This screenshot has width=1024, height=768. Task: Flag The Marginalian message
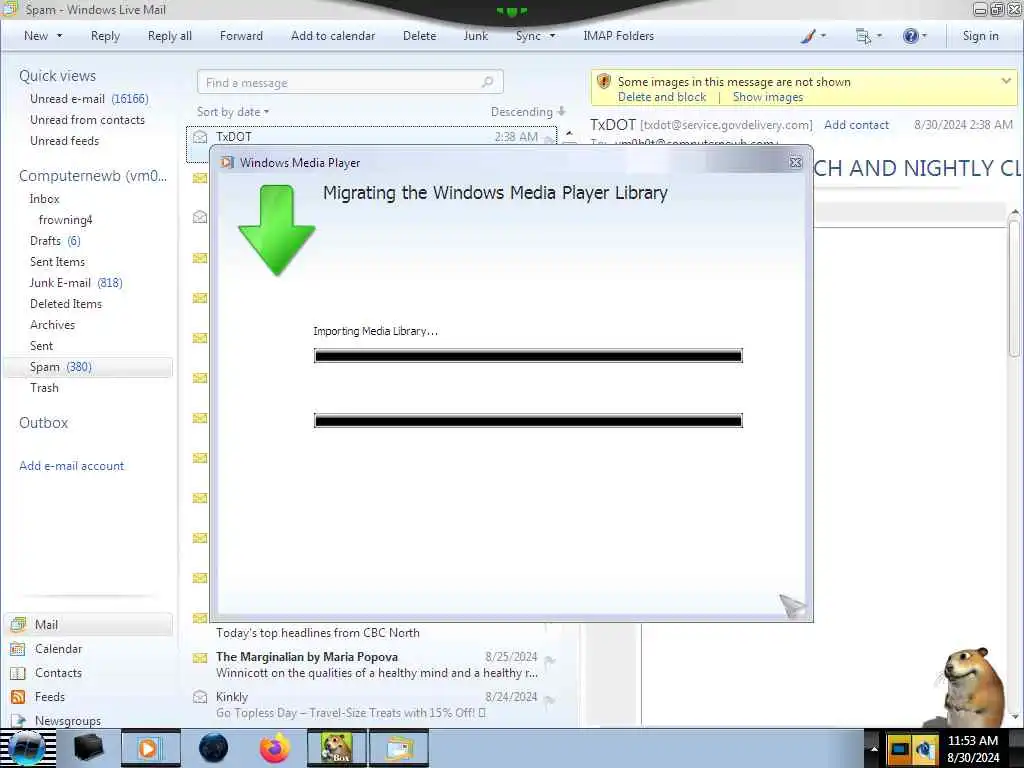click(x=549, y=662)
